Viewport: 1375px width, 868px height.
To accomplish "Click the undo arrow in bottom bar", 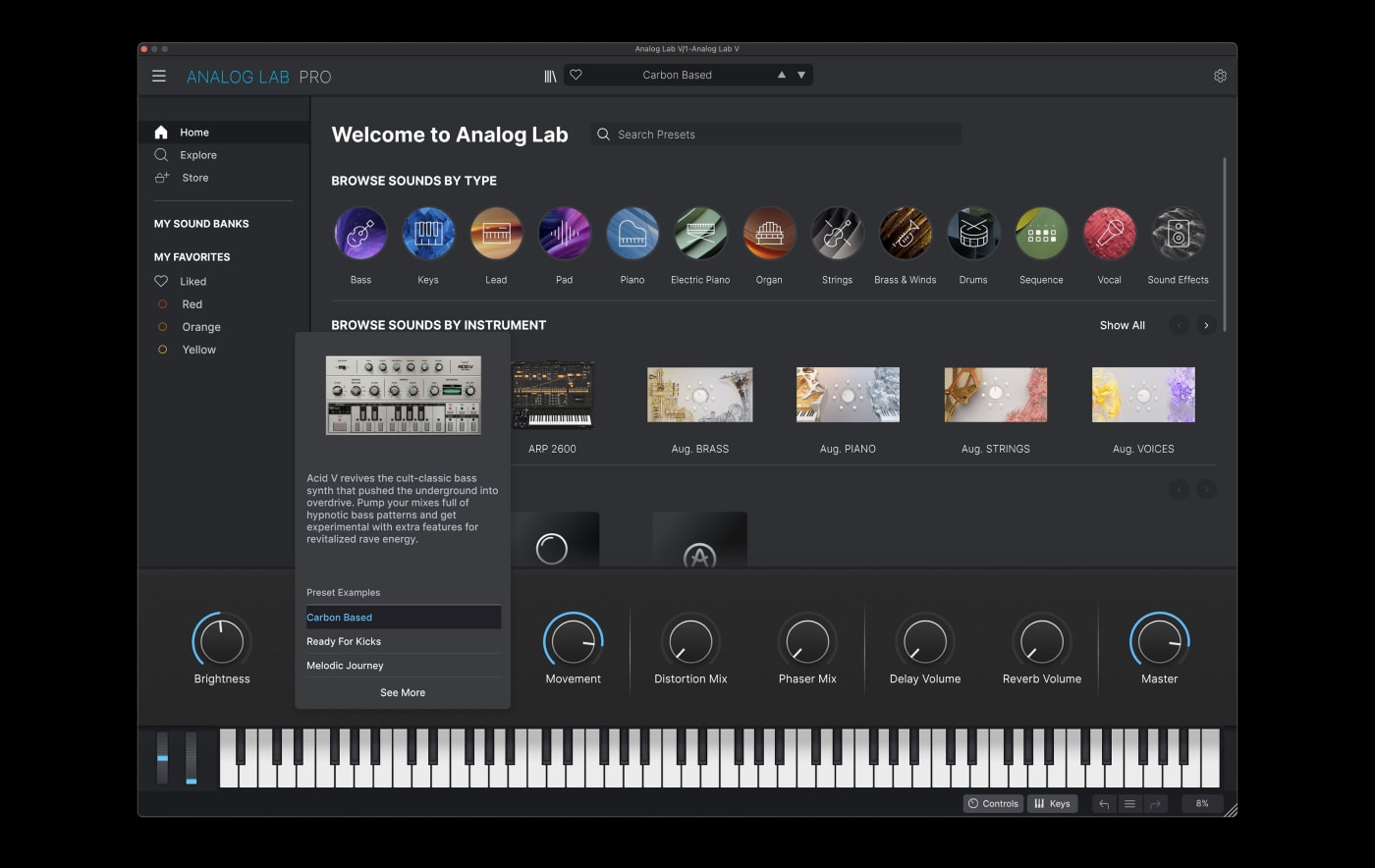I will coord(1104,804).
